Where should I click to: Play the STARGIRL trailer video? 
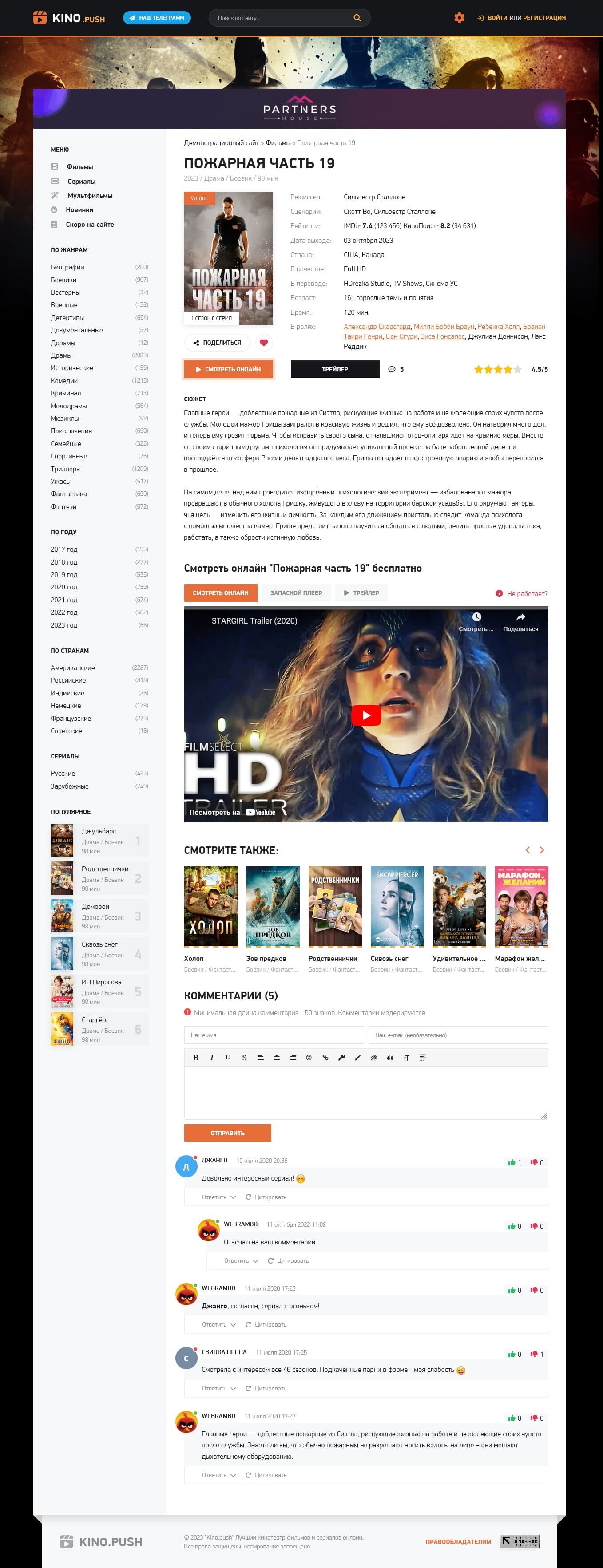point(365,715)
